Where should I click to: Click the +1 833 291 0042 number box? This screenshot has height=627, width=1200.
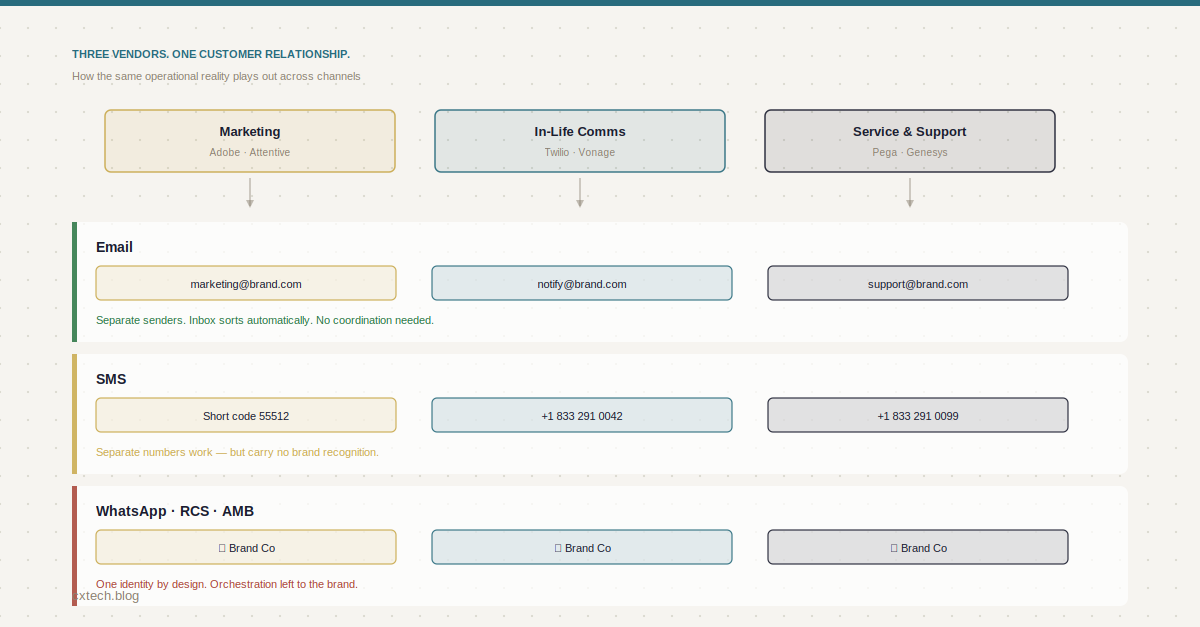tap(582, 415)
